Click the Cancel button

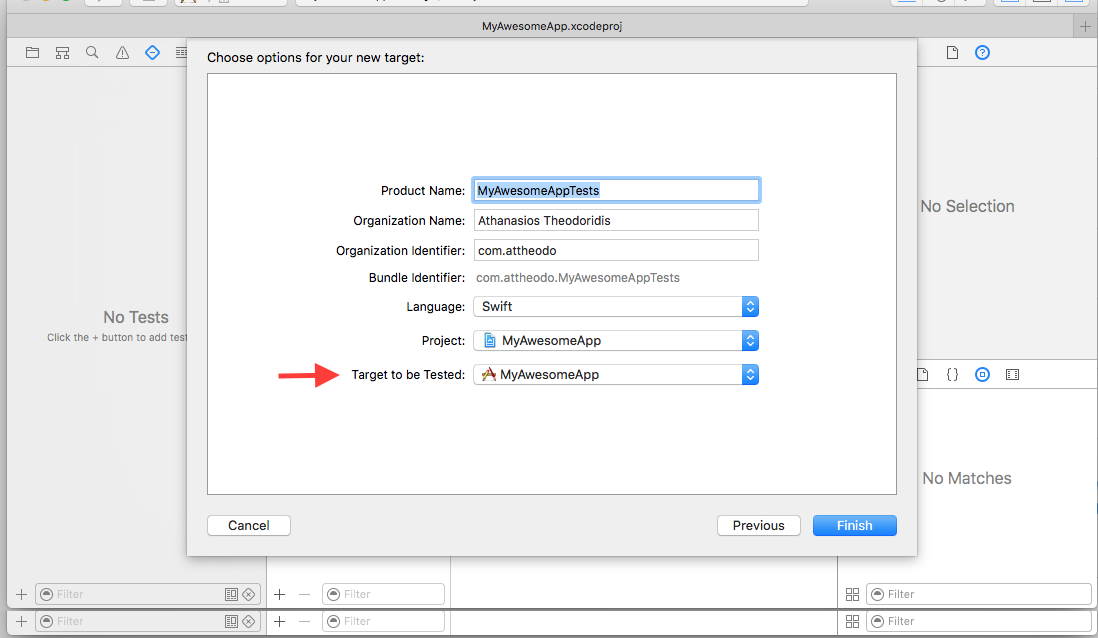pos(249,526)
